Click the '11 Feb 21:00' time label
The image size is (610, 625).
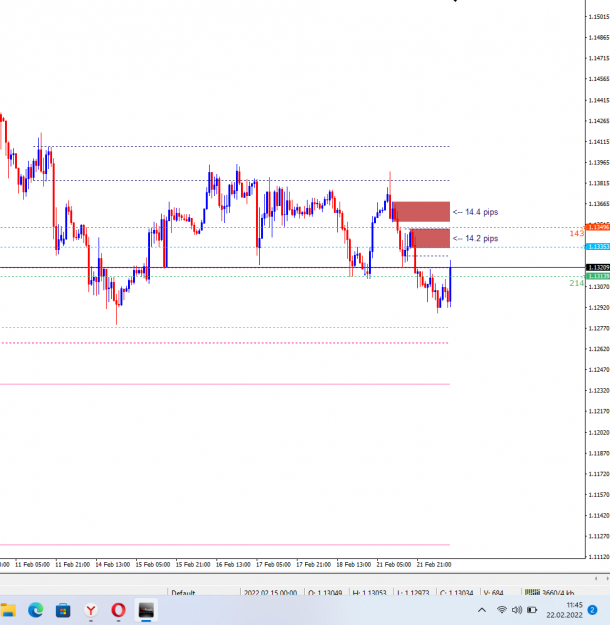(72, 564)
